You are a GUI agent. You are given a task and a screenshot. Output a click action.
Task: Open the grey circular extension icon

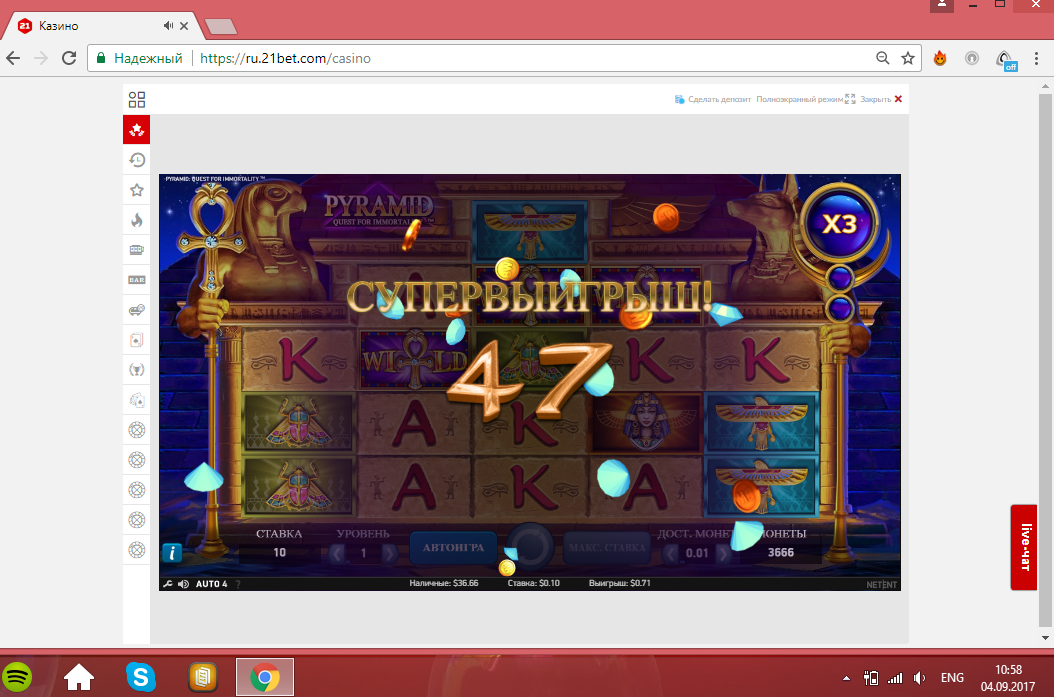(x=972, y=58)
